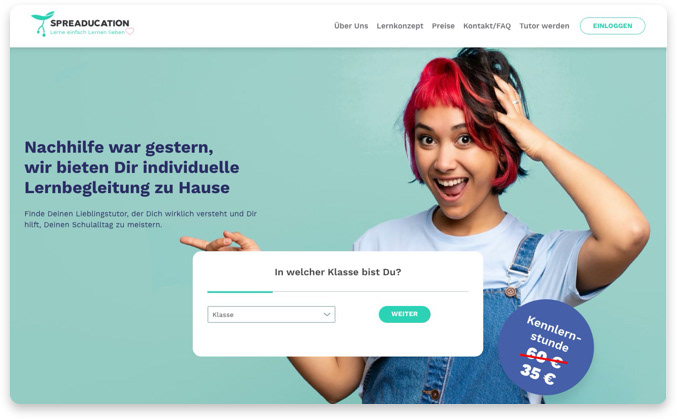Open the Klasse dropdown
This screenshot has width=677, height=419.
coord(271,314)
